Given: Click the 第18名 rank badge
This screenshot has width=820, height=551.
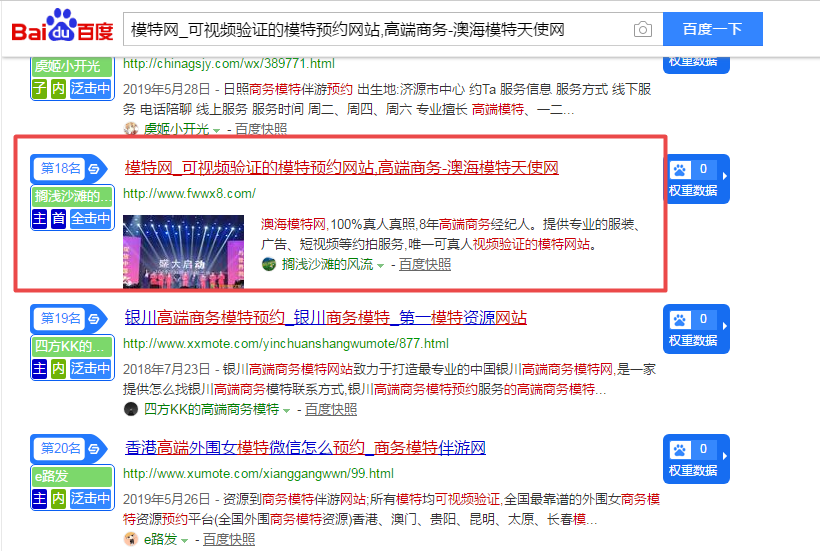Looking at the screenshot, I should point(61,168).
